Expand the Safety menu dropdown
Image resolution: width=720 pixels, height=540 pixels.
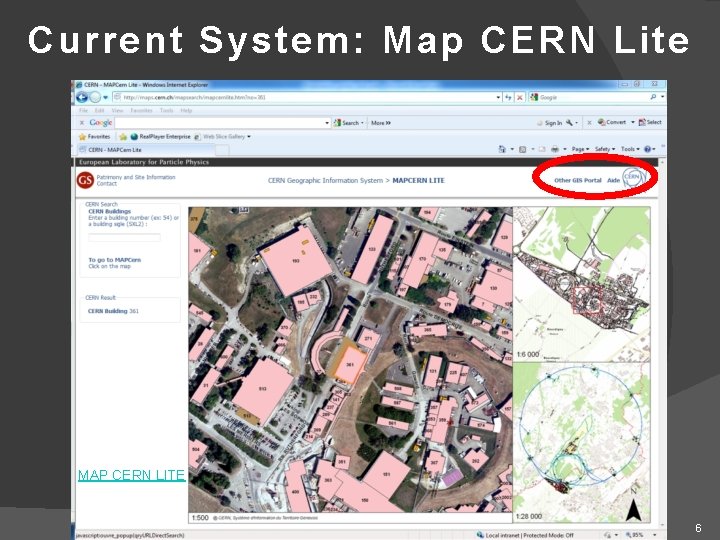pyautogui.click(x=604, y=149)
